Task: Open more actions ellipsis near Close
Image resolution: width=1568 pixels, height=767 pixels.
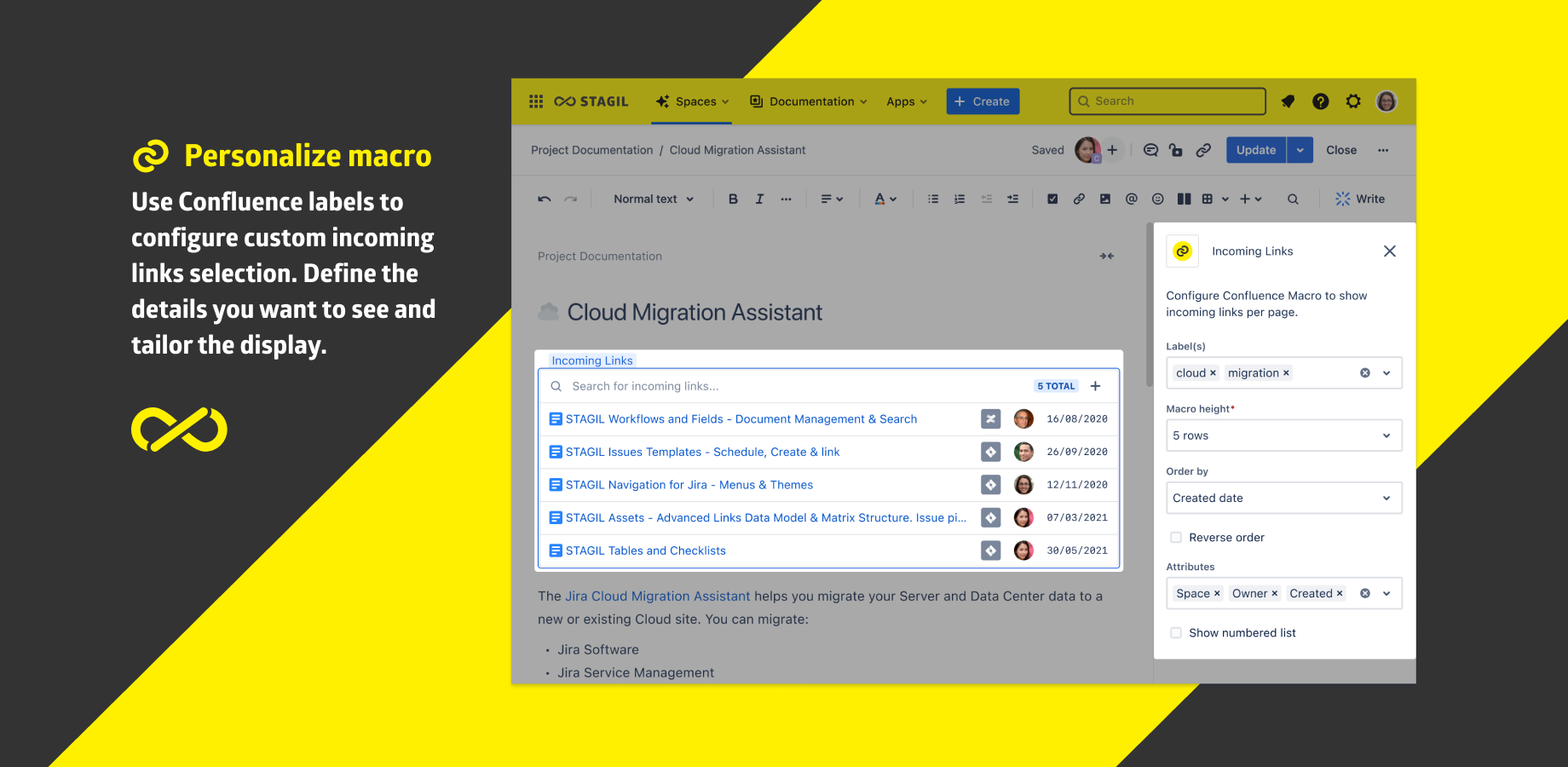Action: pos(1383,150)
